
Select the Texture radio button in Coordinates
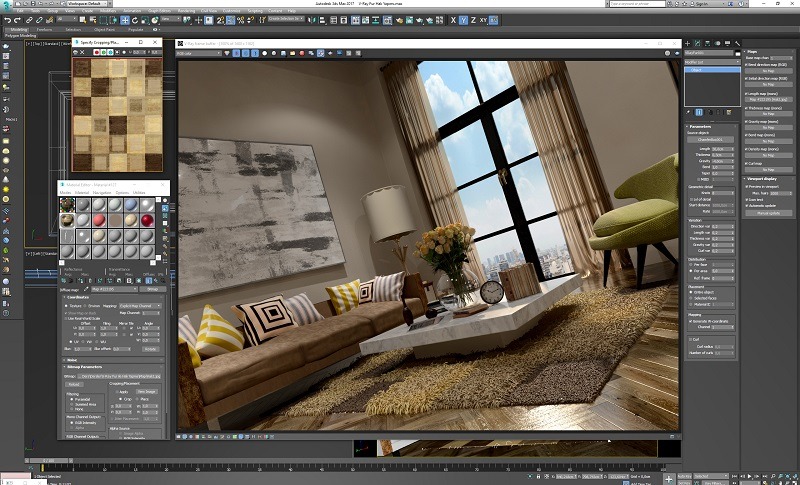coord(67,305)
